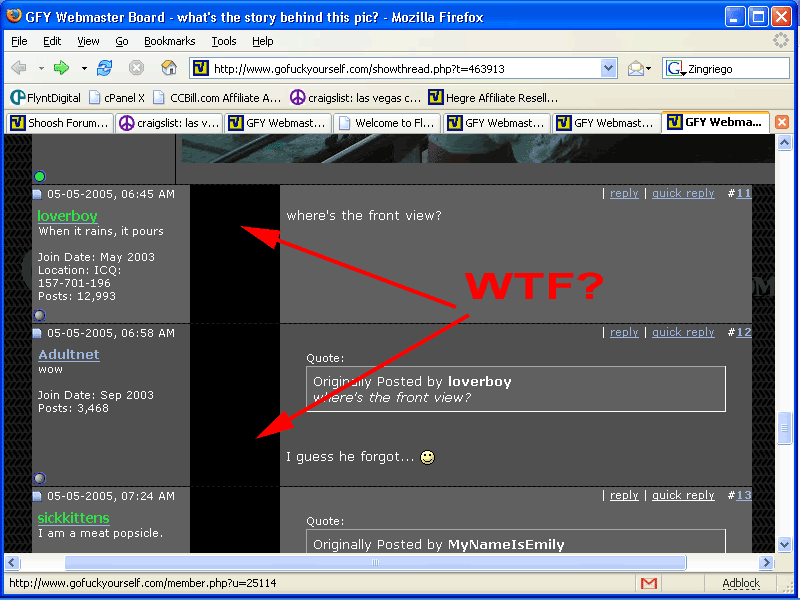Open the sickkittens user profile link
This screenshot has height=600, width=800.
[73, 518]
